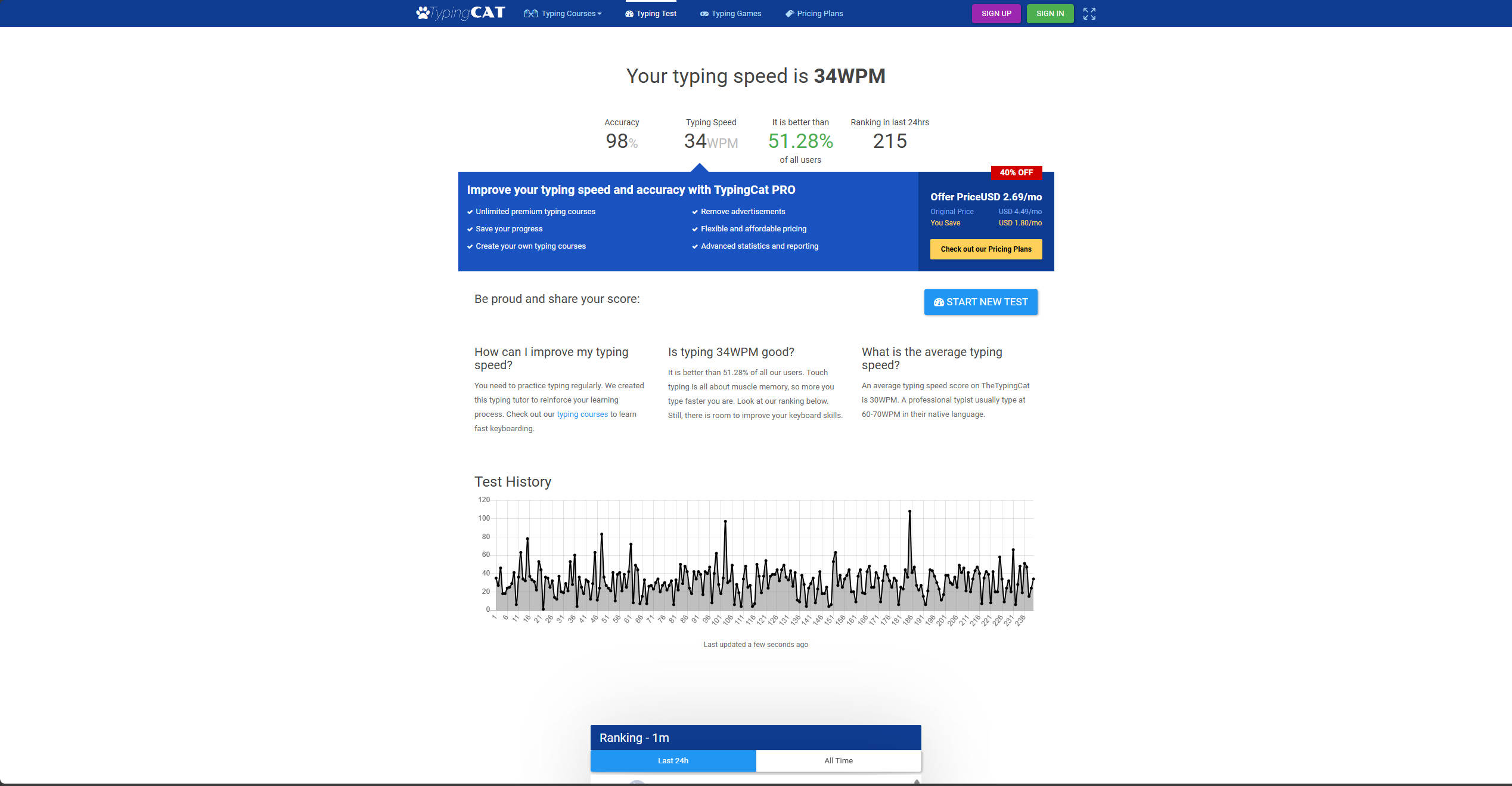Click 'Remove advertisements' feature text
The height and width of the screenshot is (786, 1512).
[743, 212]
